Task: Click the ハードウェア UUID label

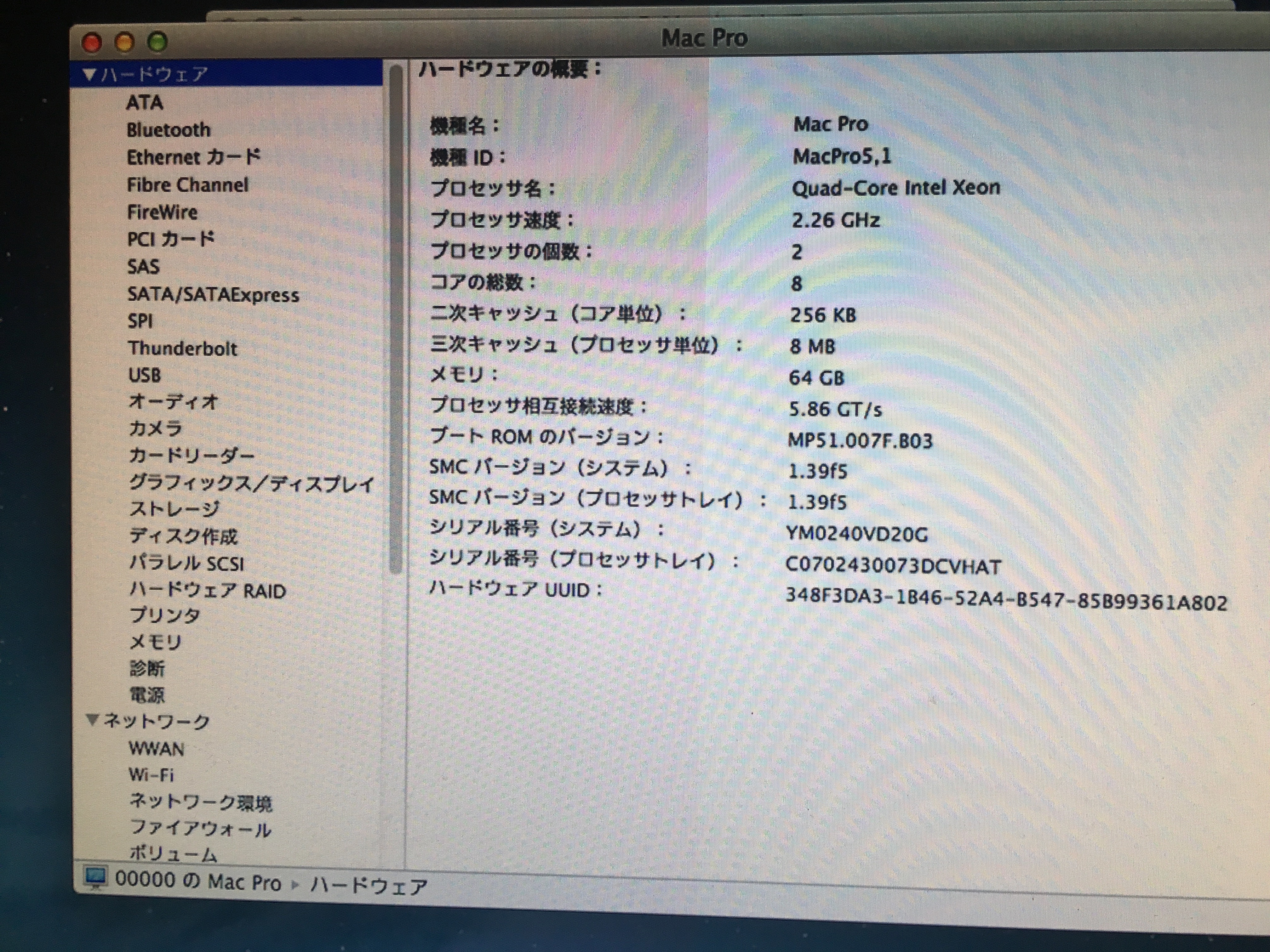Action: coord(516,589)
